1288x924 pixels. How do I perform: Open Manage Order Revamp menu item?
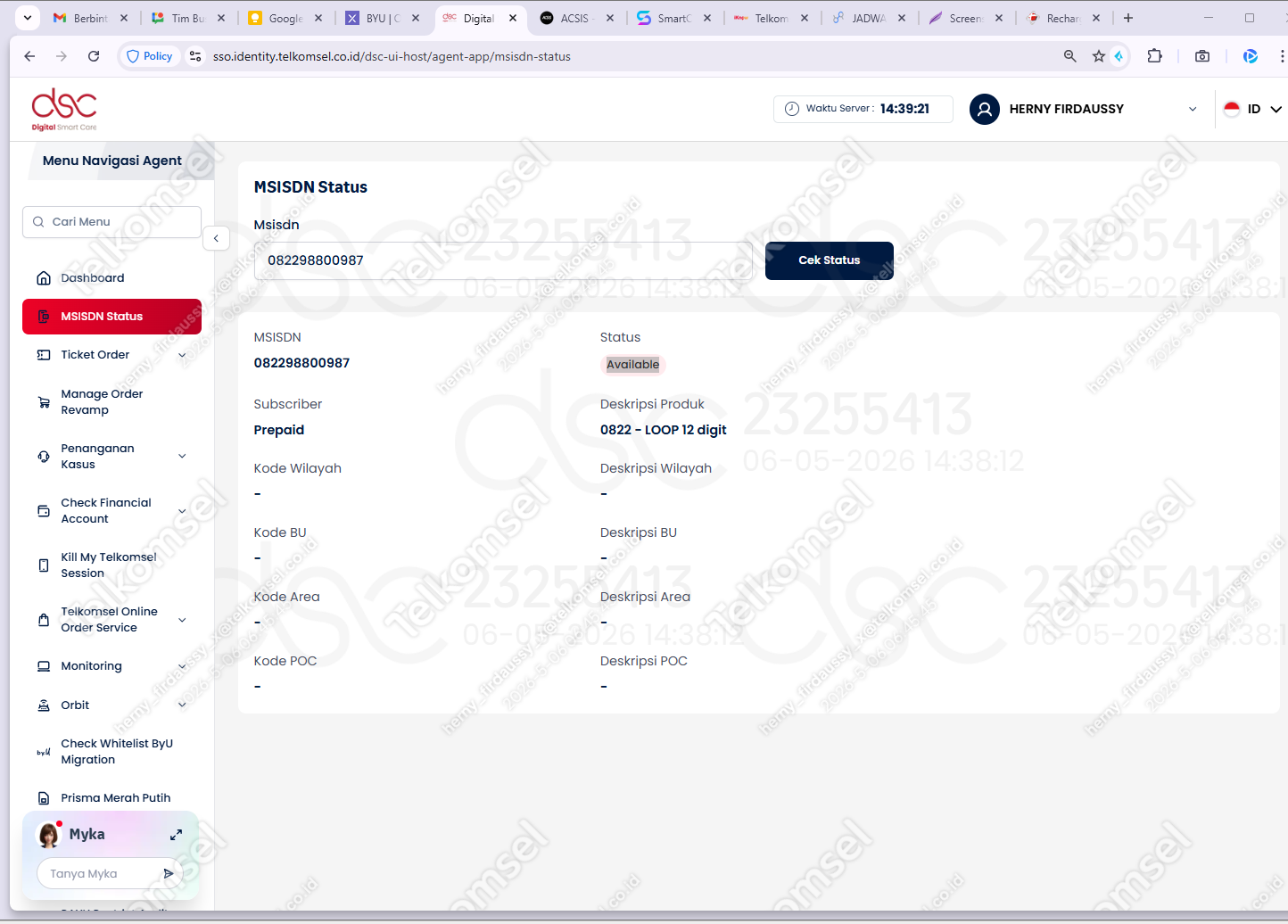111,402
